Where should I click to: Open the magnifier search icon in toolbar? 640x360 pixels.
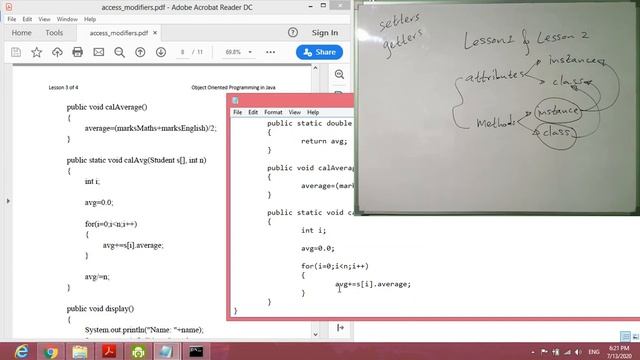tap(120, 52)
